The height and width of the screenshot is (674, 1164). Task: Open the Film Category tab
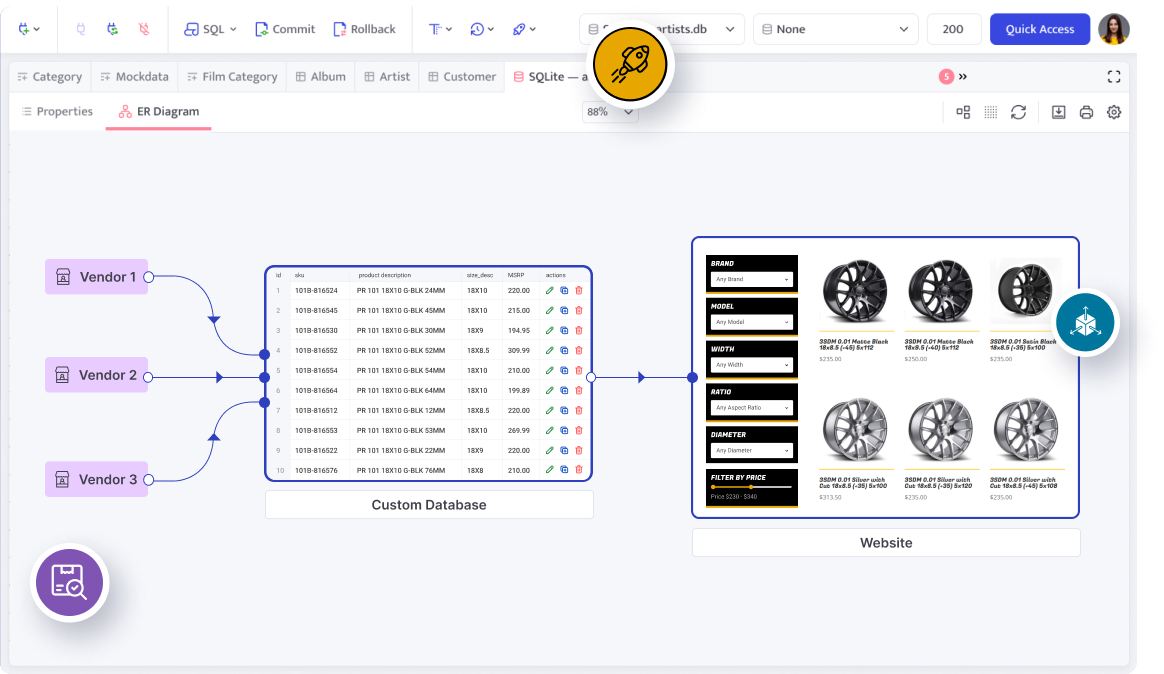point(230,77)
